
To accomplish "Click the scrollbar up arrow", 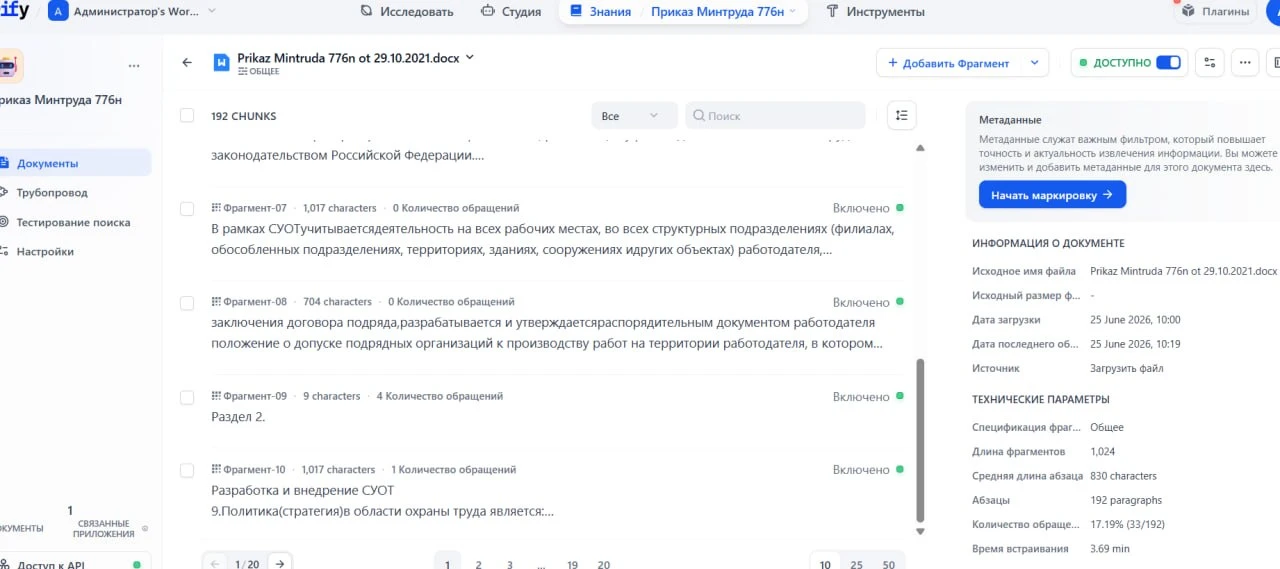I will [920, 148].
